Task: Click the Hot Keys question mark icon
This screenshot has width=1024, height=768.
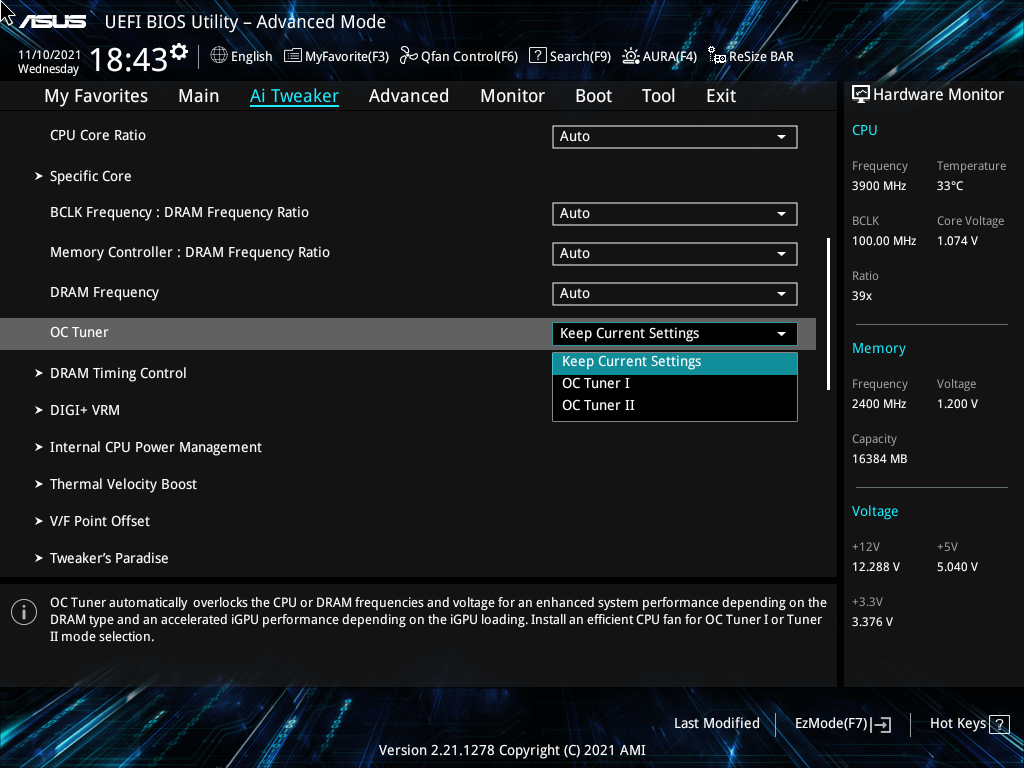Action: [999, 724]
